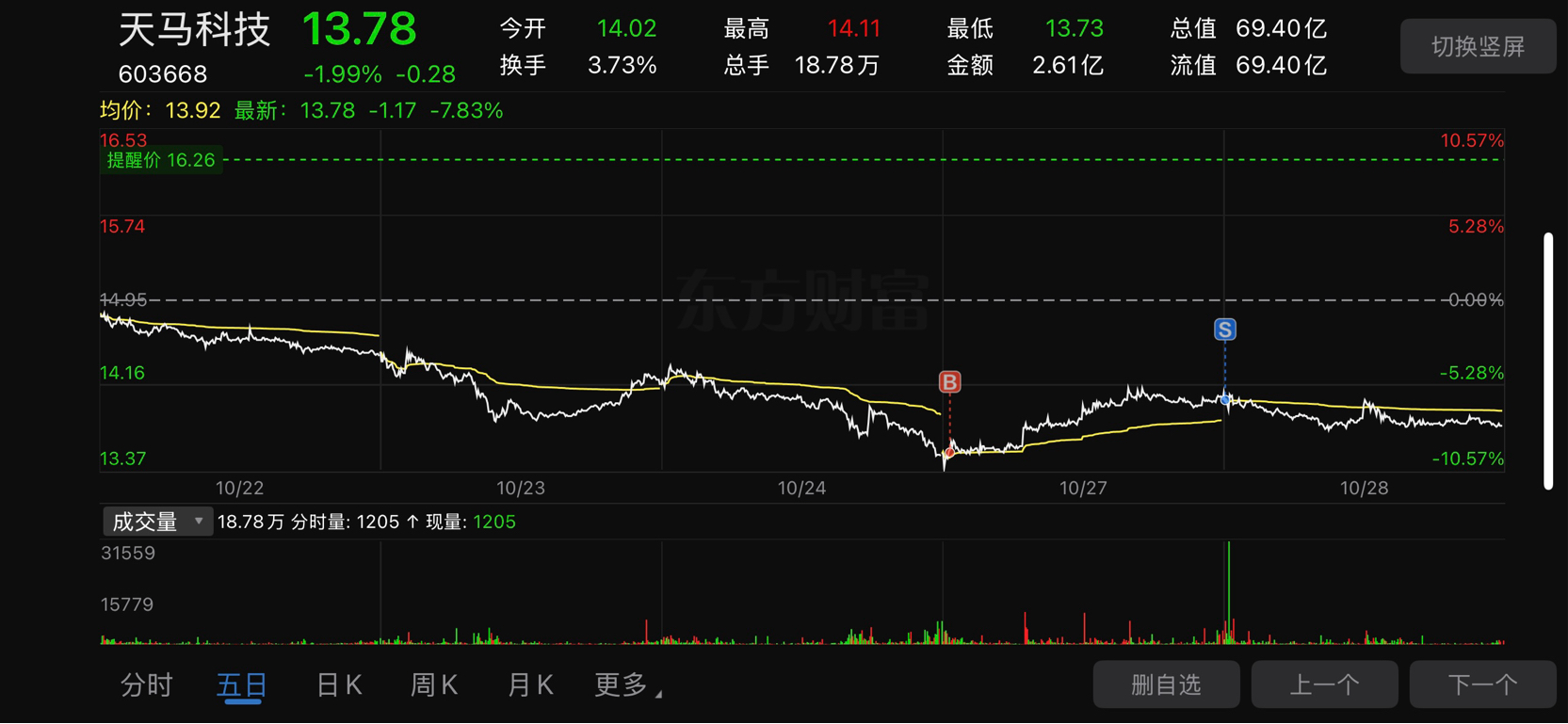Screen dimensions: 1568x724
Task: Go to previous stock with 上一个
Action: [x=1324, y=684]
